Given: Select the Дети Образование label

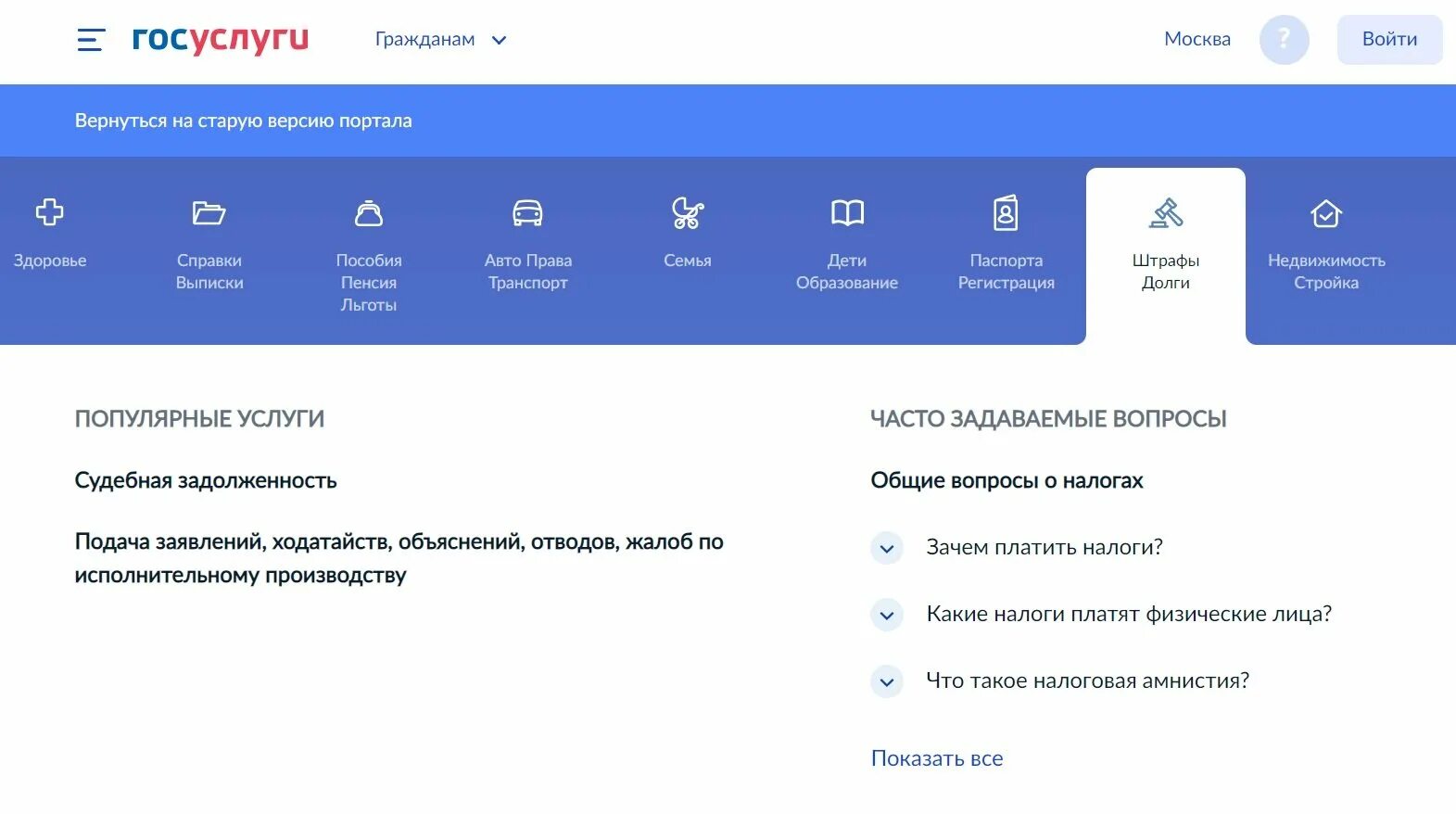Looking at the screenshot, I should click(x=847, y=272).
